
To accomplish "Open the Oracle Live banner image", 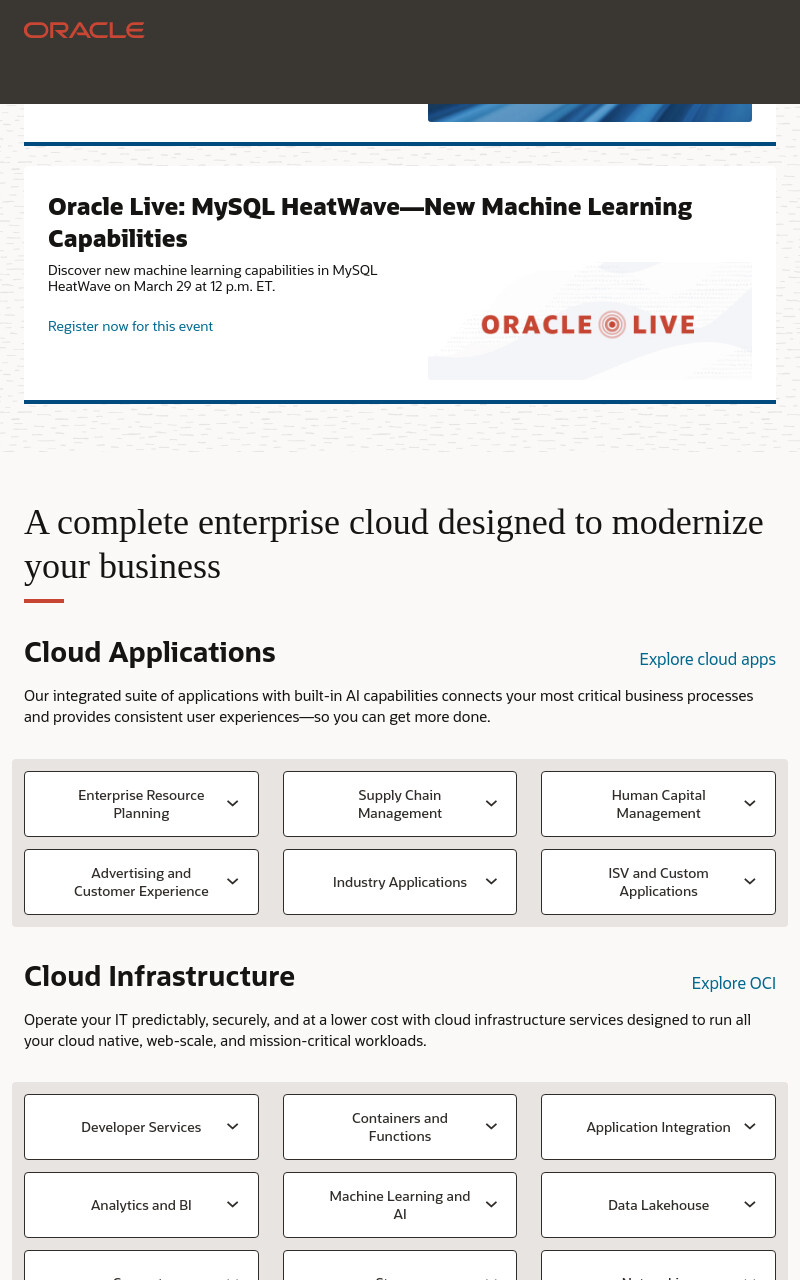I will click(590, 321).
